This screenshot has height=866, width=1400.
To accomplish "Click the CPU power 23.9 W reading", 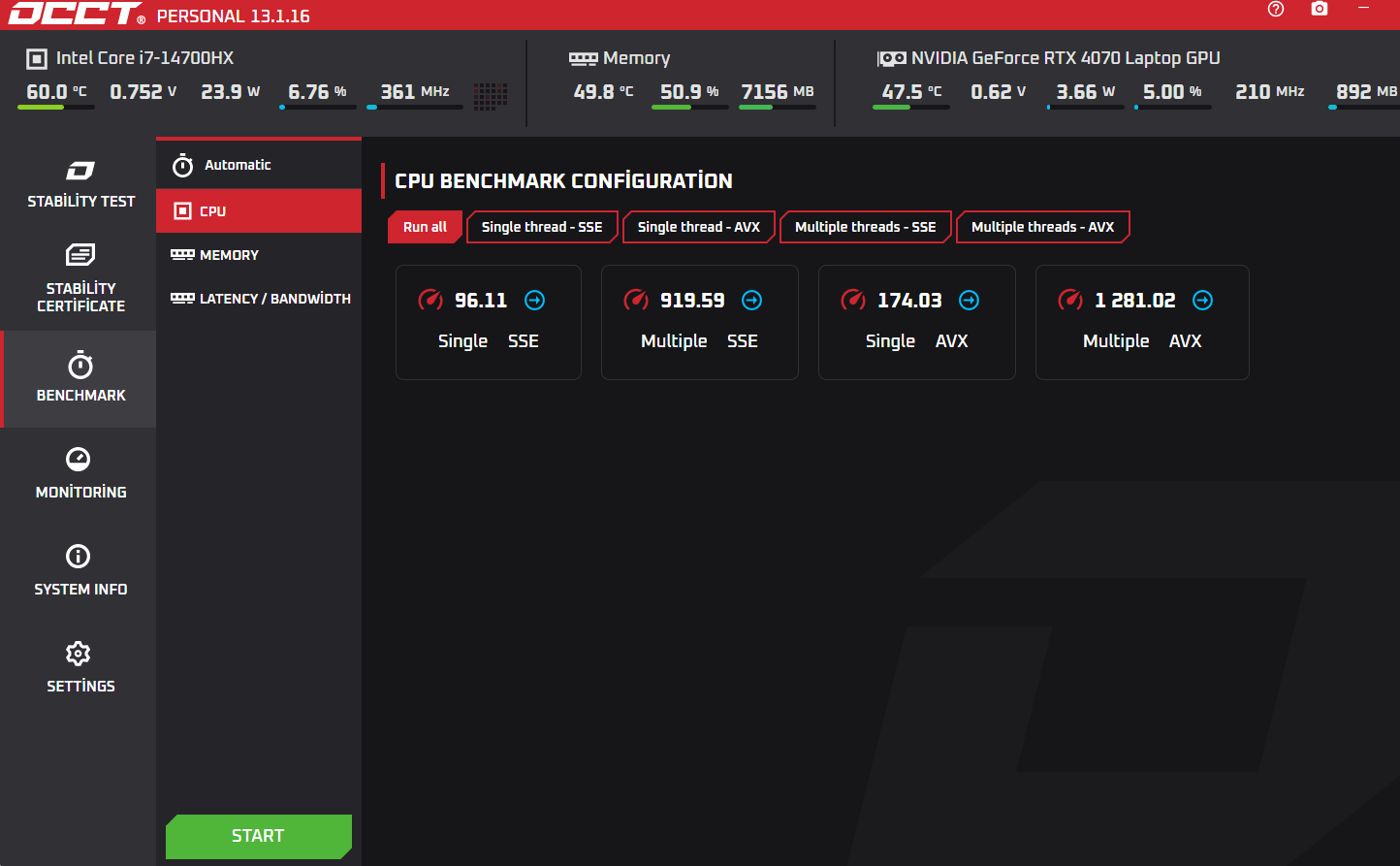I will 231,92.
